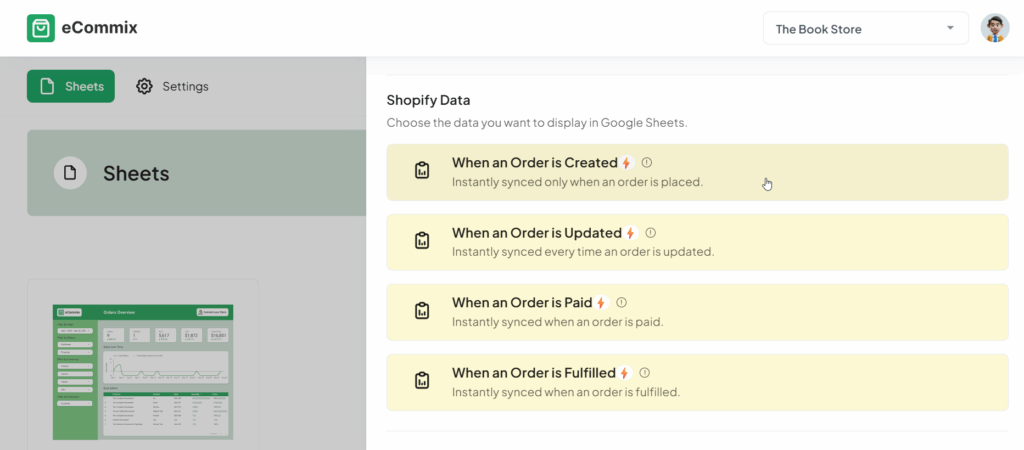The image size is (1024, 450).
Task: Click the clipboard icon for Order is Created
Action: click(423, 170)
